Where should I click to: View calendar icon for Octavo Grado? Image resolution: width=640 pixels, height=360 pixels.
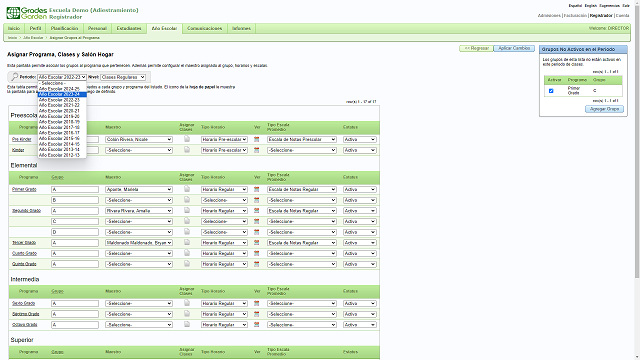(256, 324)
